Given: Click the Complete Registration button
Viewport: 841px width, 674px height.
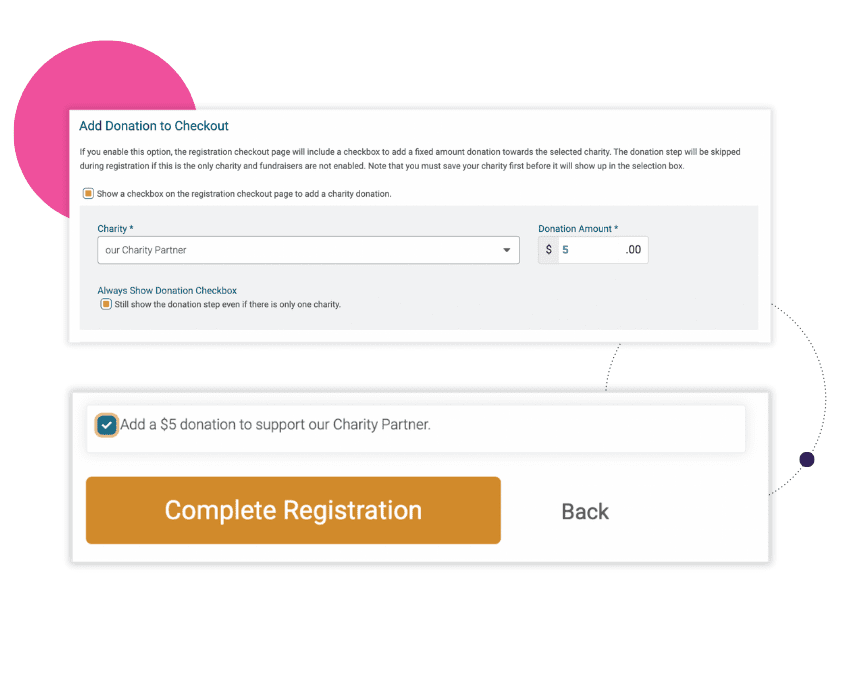Looking at the screenshot, I should coord(293,510).
